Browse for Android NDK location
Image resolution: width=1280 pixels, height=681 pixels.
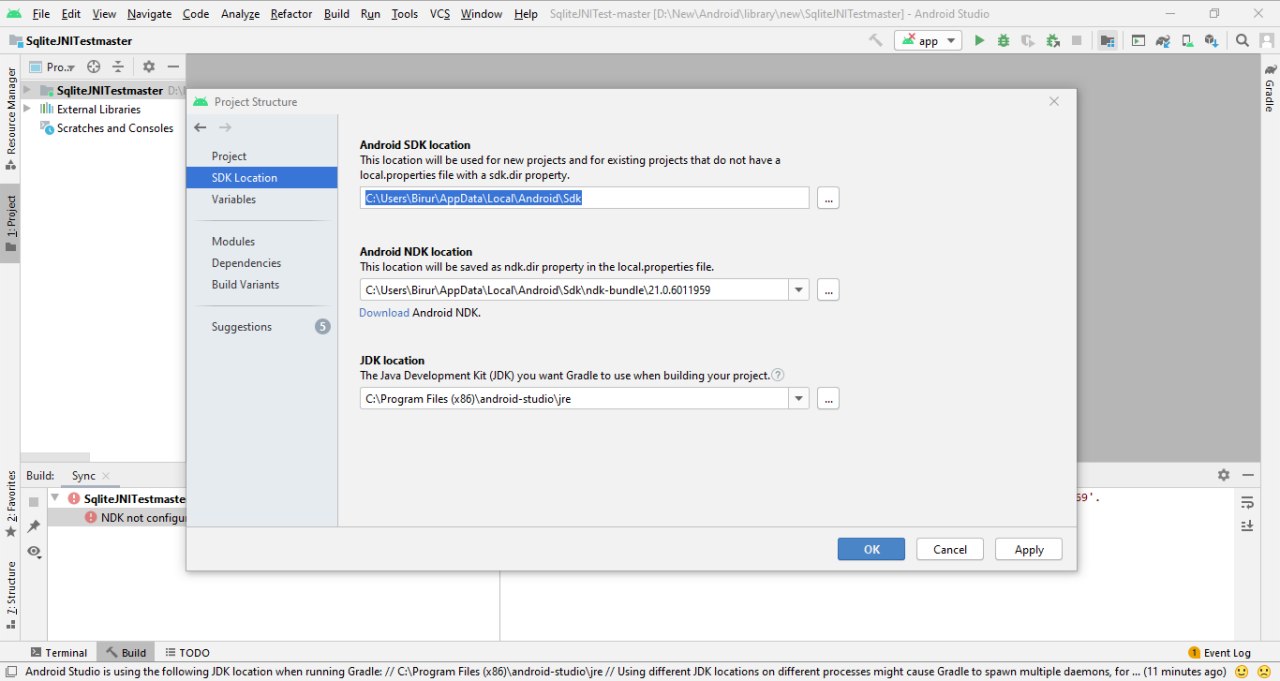pos(828,290)
